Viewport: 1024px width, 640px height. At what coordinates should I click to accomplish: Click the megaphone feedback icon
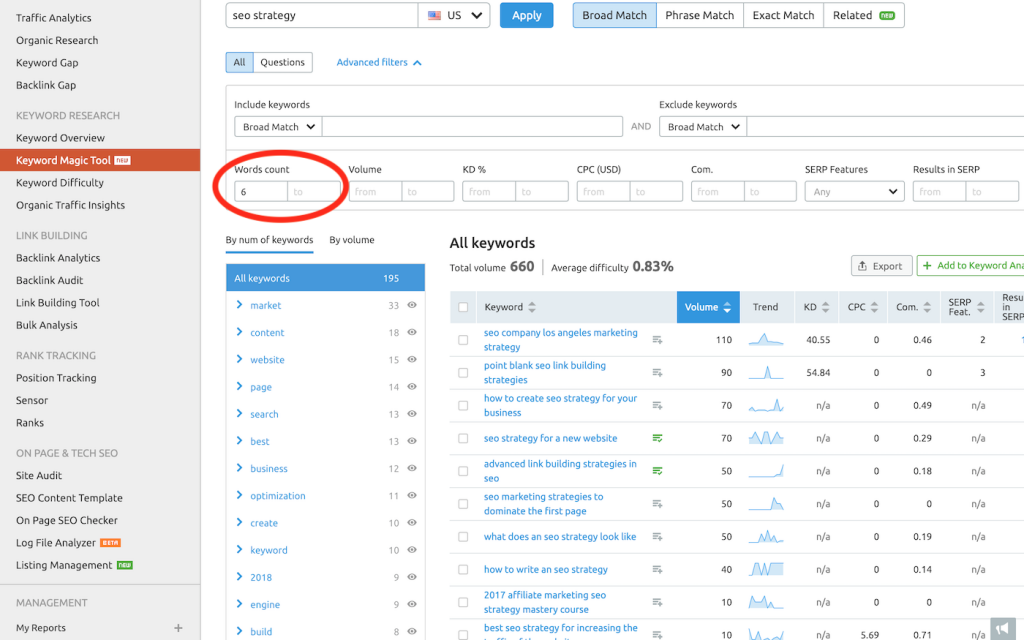pyautogui.click(x=1002, y=628)
